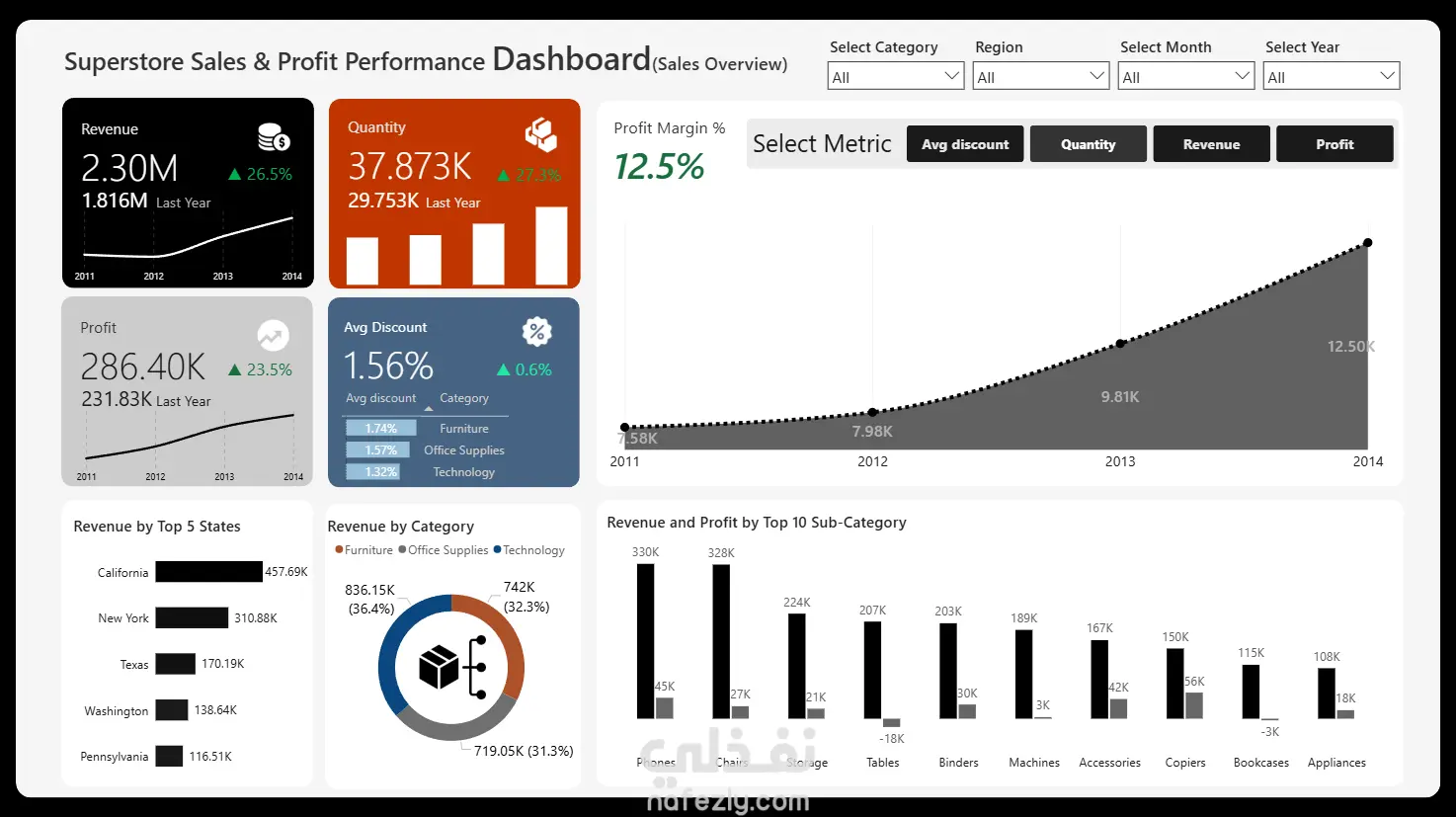Click the Appliances 108K revenue bar

point(1327,694)
